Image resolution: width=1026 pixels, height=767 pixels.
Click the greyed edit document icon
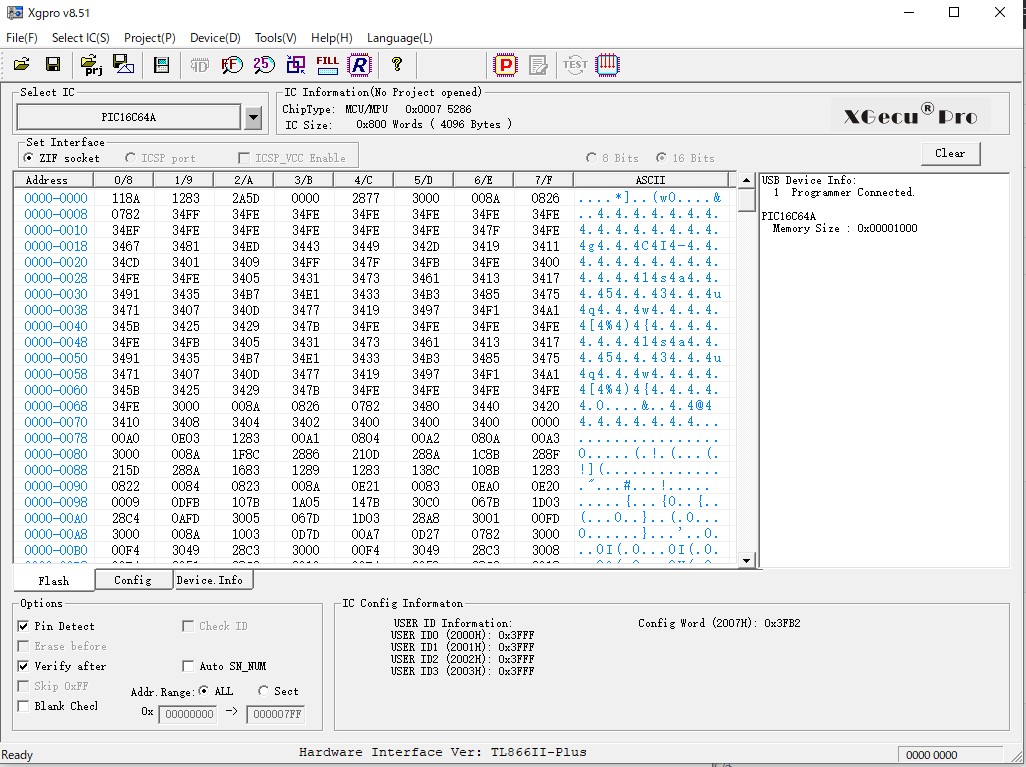pos(538,65)
